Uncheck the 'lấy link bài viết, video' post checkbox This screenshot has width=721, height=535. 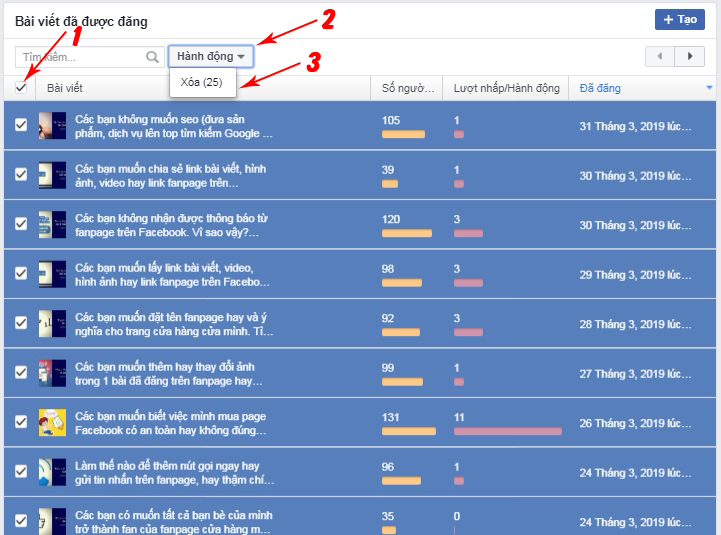pyautogui.click(x=21, y=273)
